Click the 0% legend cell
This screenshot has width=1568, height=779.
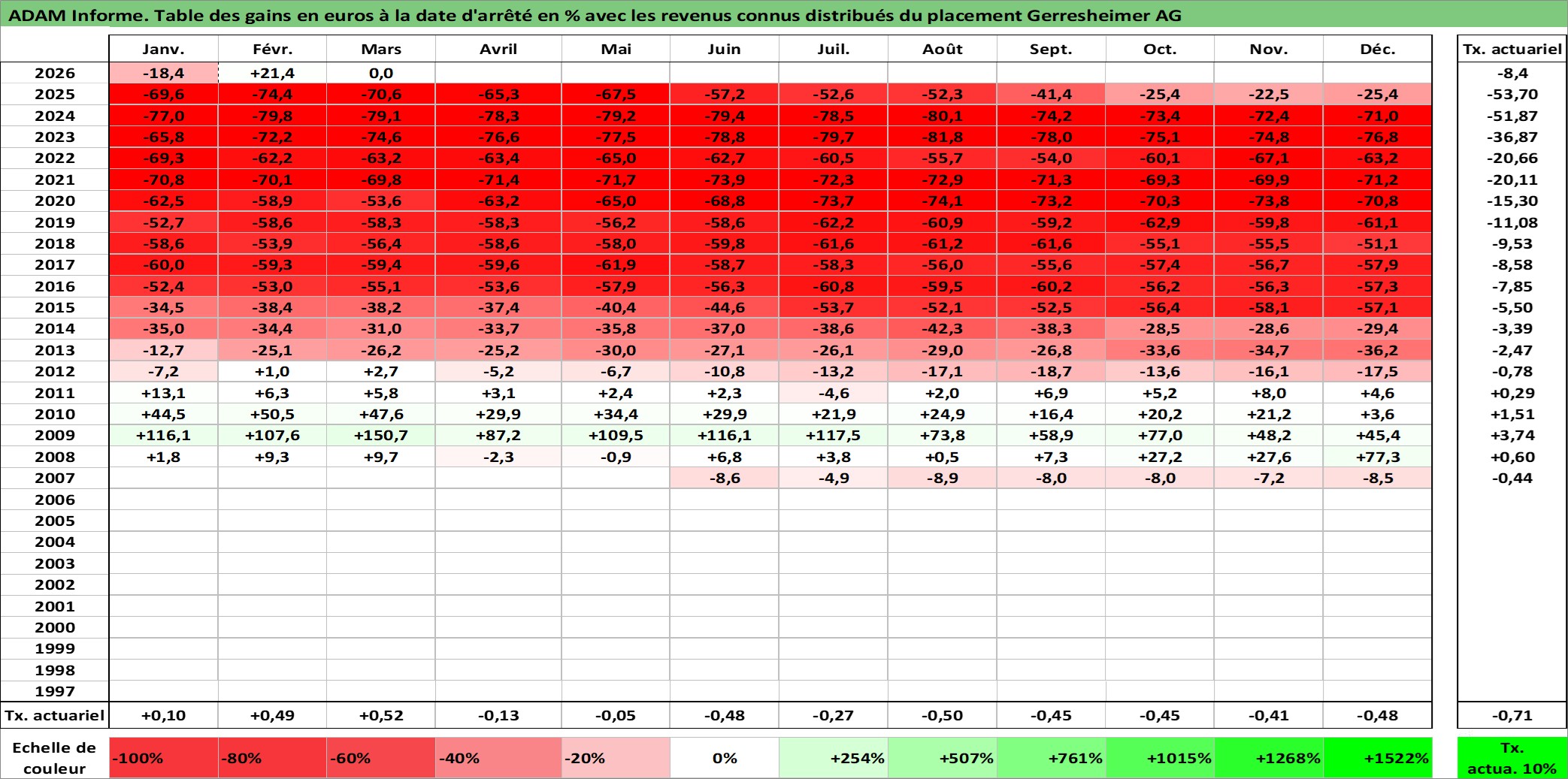[x=725, y=758]
